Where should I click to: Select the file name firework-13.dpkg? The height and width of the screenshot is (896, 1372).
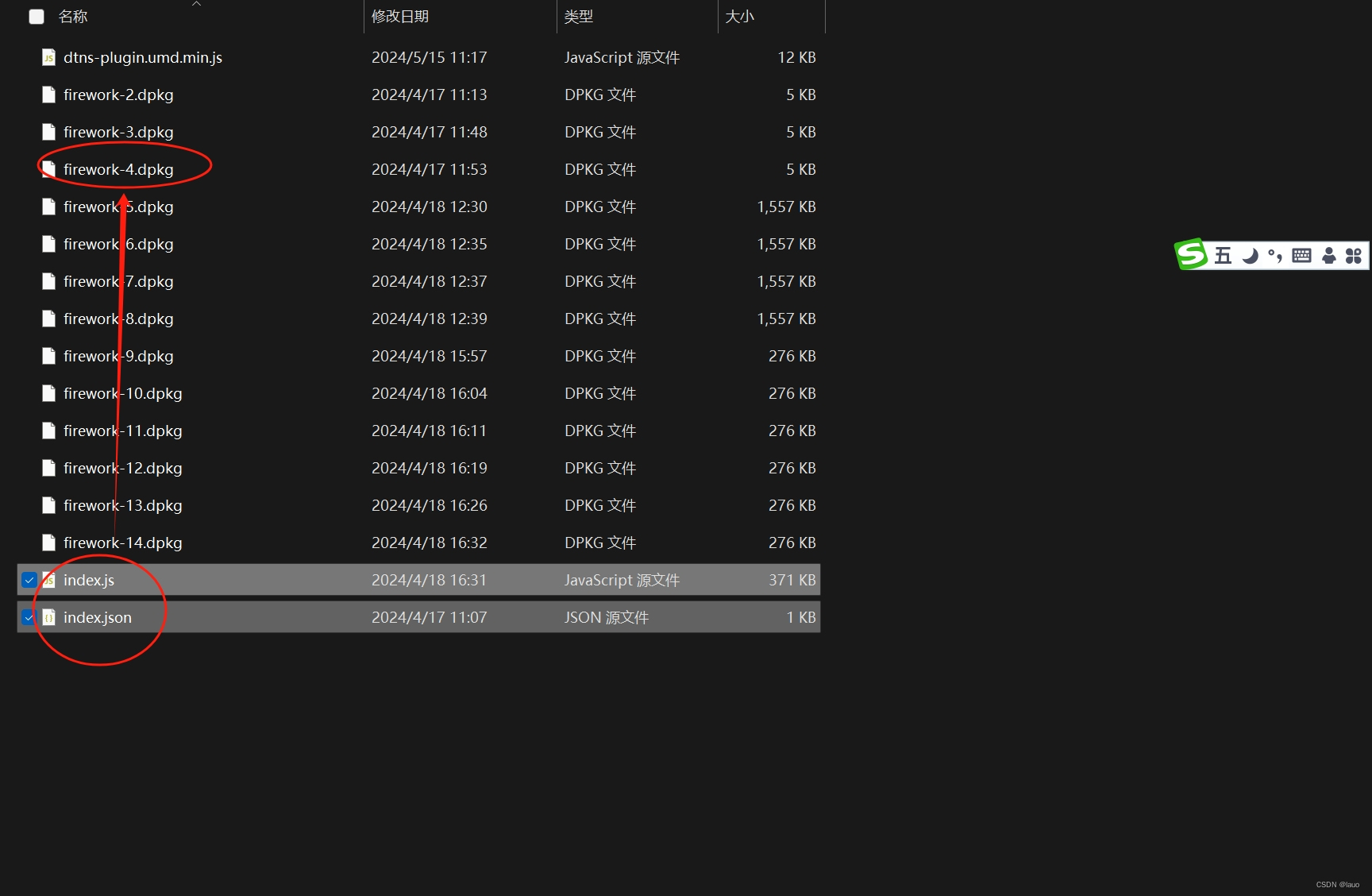pos(123,505)
